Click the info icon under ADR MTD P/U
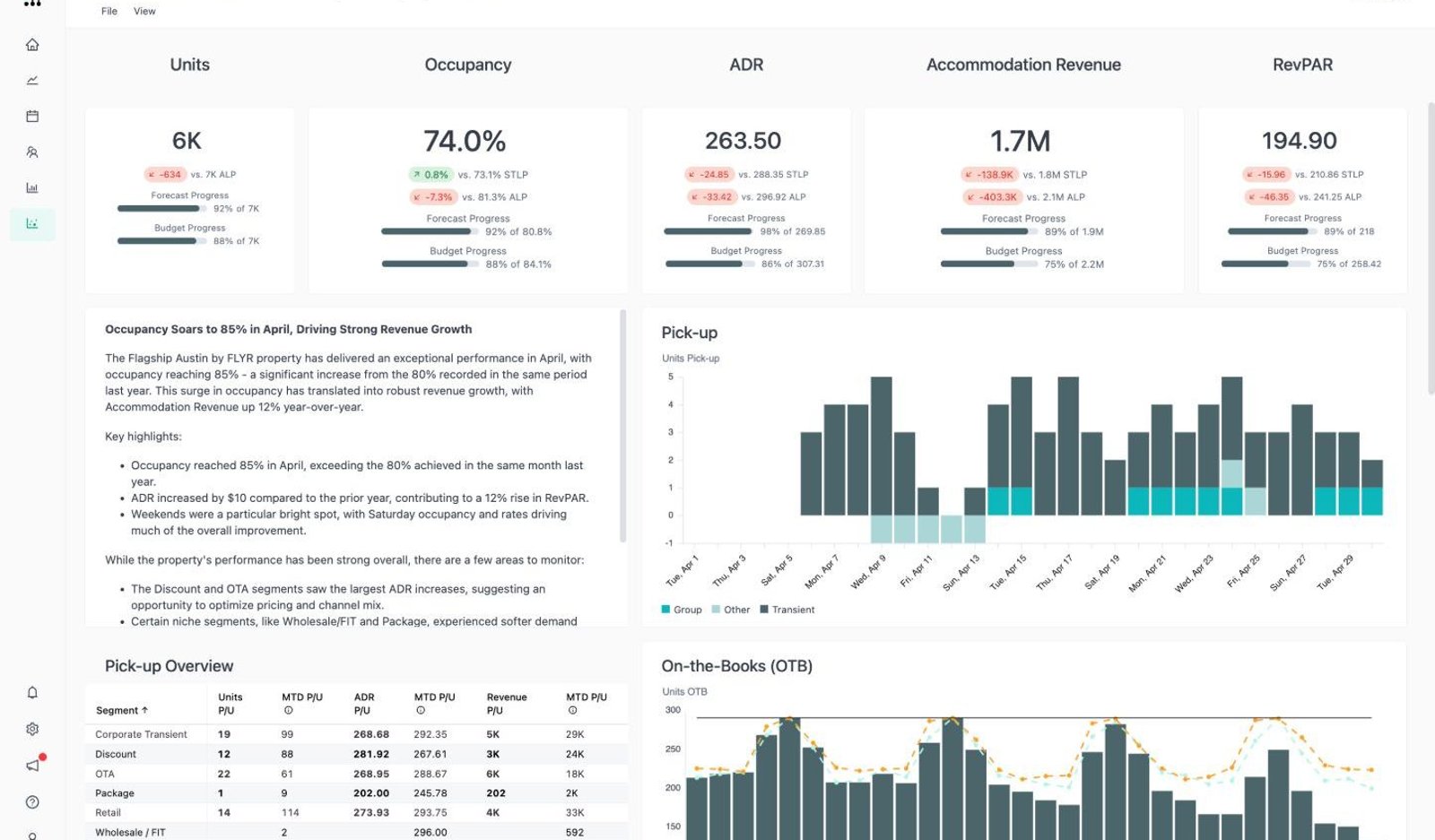 coord(420,711)
